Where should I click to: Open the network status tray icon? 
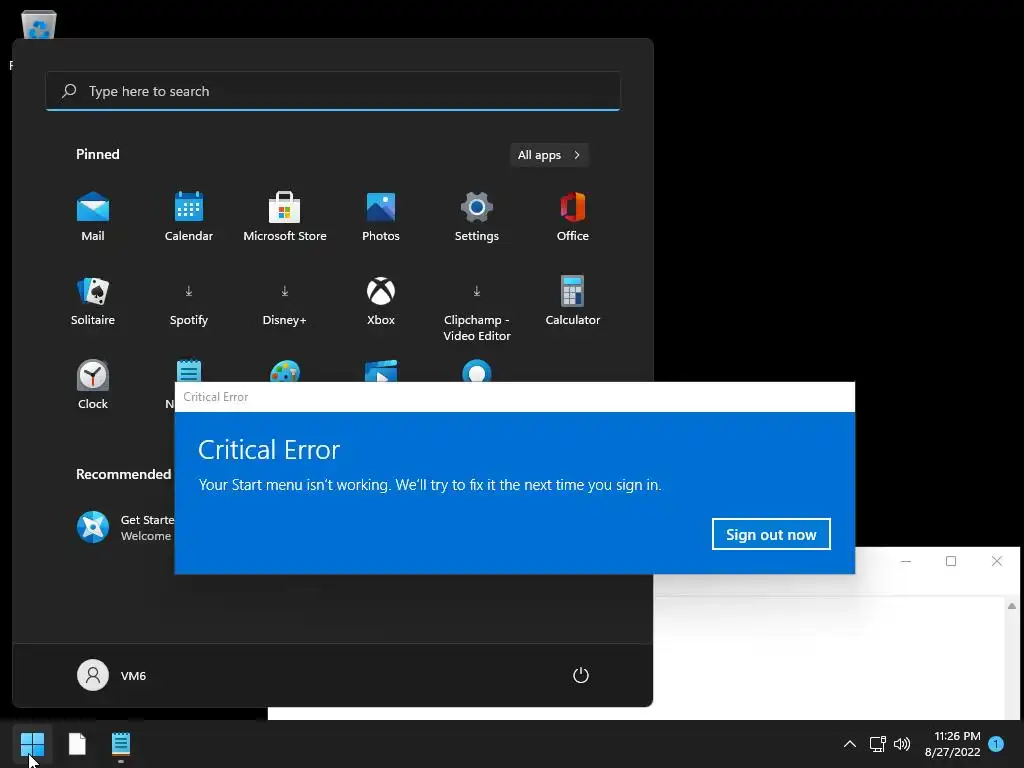878,744
